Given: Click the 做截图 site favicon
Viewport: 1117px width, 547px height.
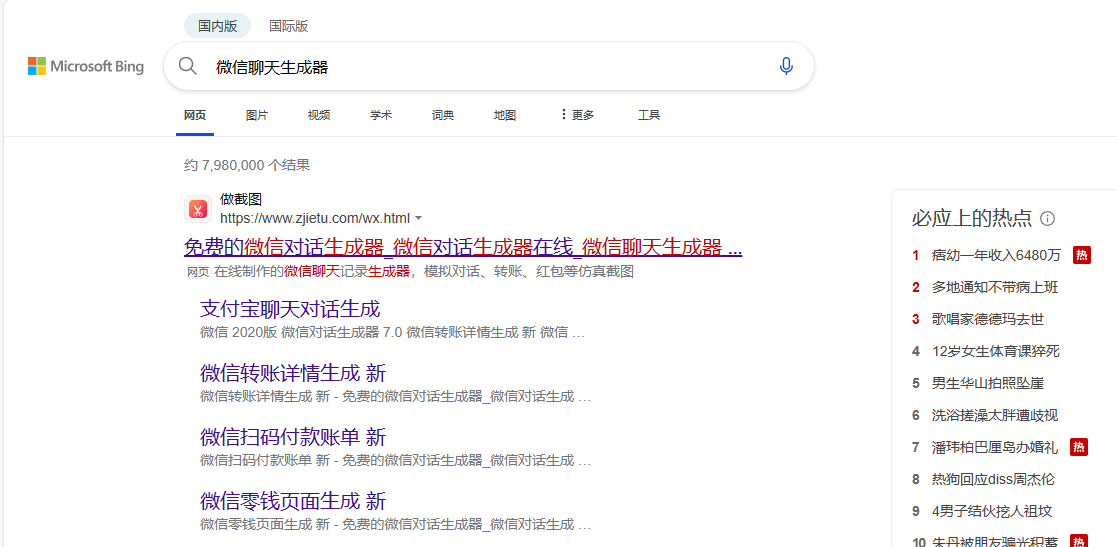Looking at the screenshot, I should click(197, 208).
